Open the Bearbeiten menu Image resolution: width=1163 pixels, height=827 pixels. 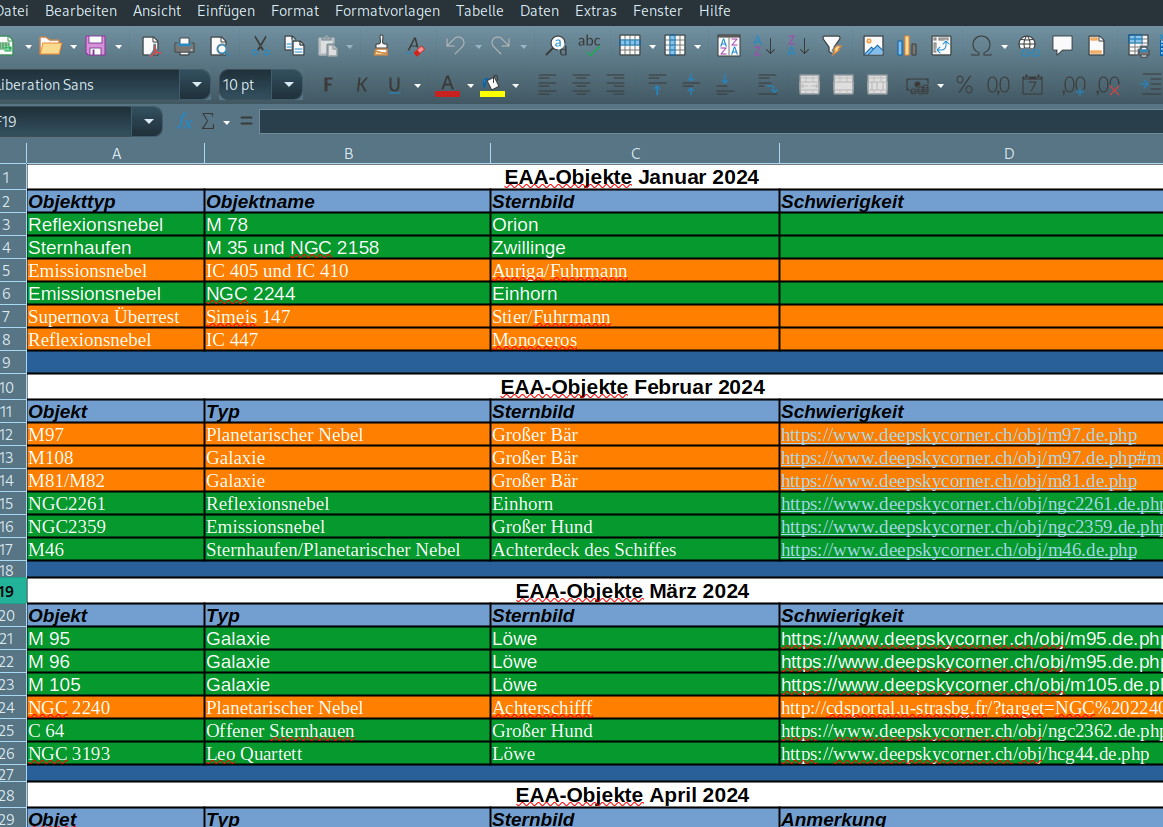click(x=81, y=11)
